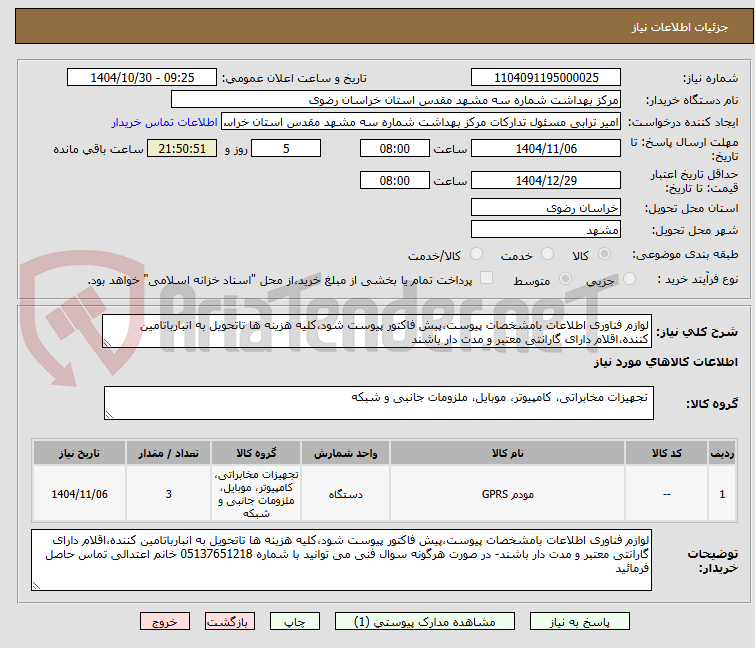Click the table date cell 1404/11/06

click(79, 494)
